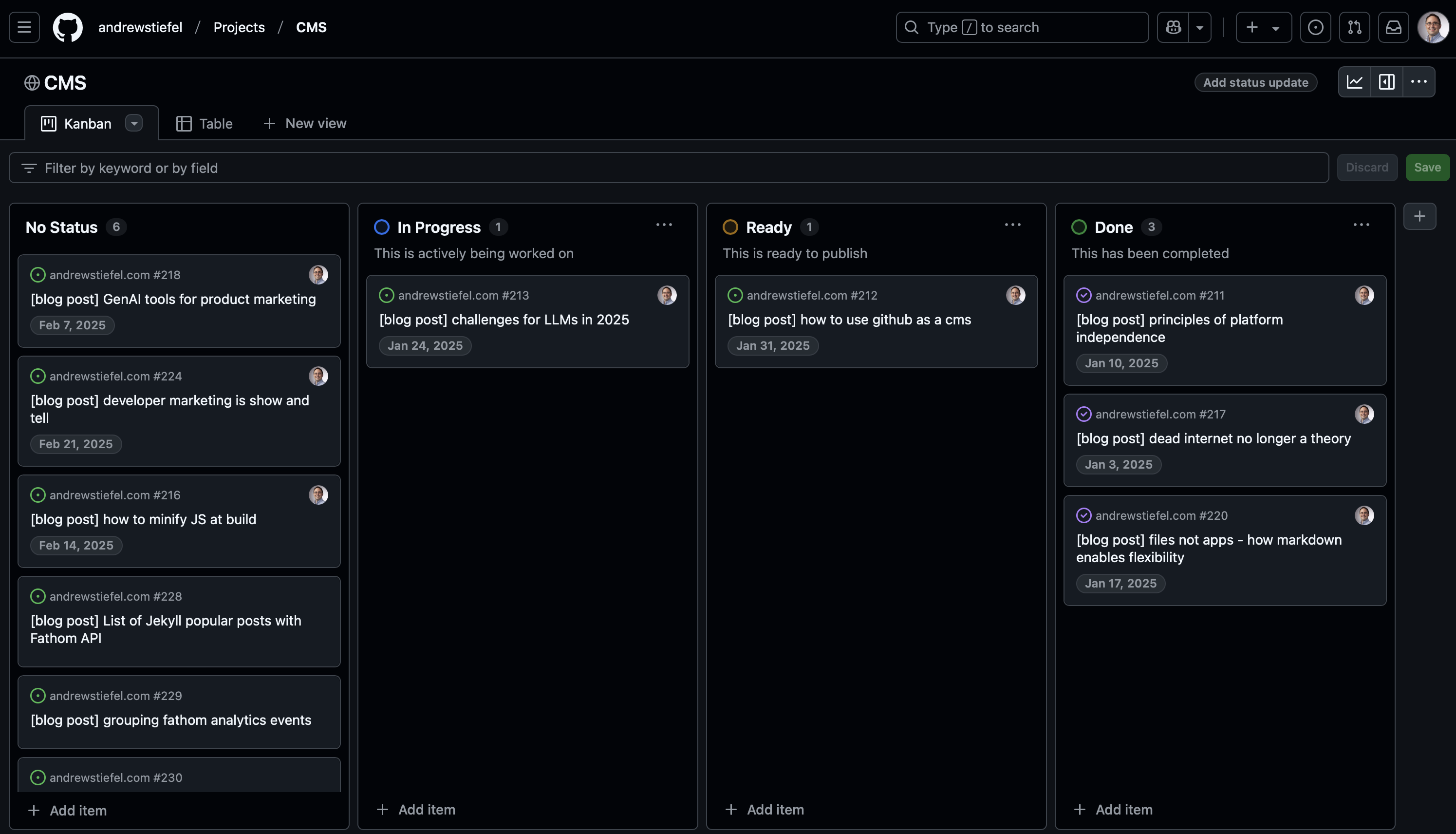Image resolution: width=1456 pixels, height=834 pixels.
Task: Click the filter by keyword field
Action: tap(401, 167)
